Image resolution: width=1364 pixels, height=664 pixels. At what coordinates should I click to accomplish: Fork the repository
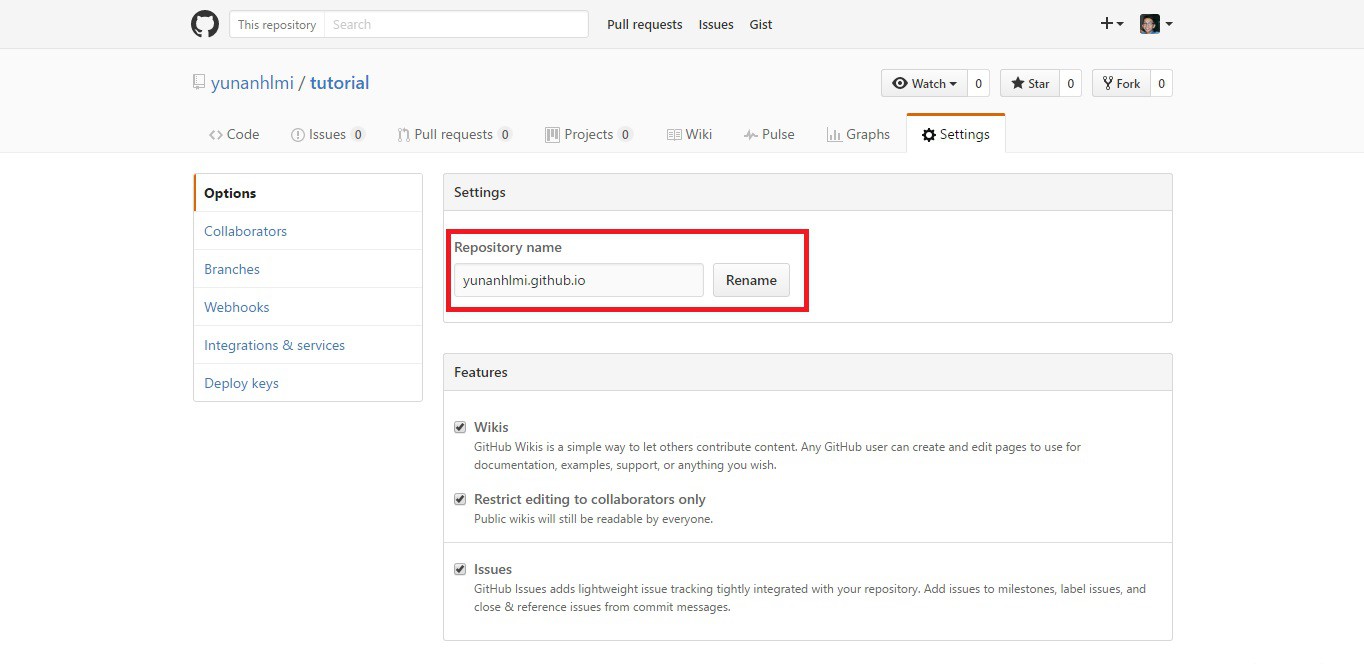tap(1122, 83)
